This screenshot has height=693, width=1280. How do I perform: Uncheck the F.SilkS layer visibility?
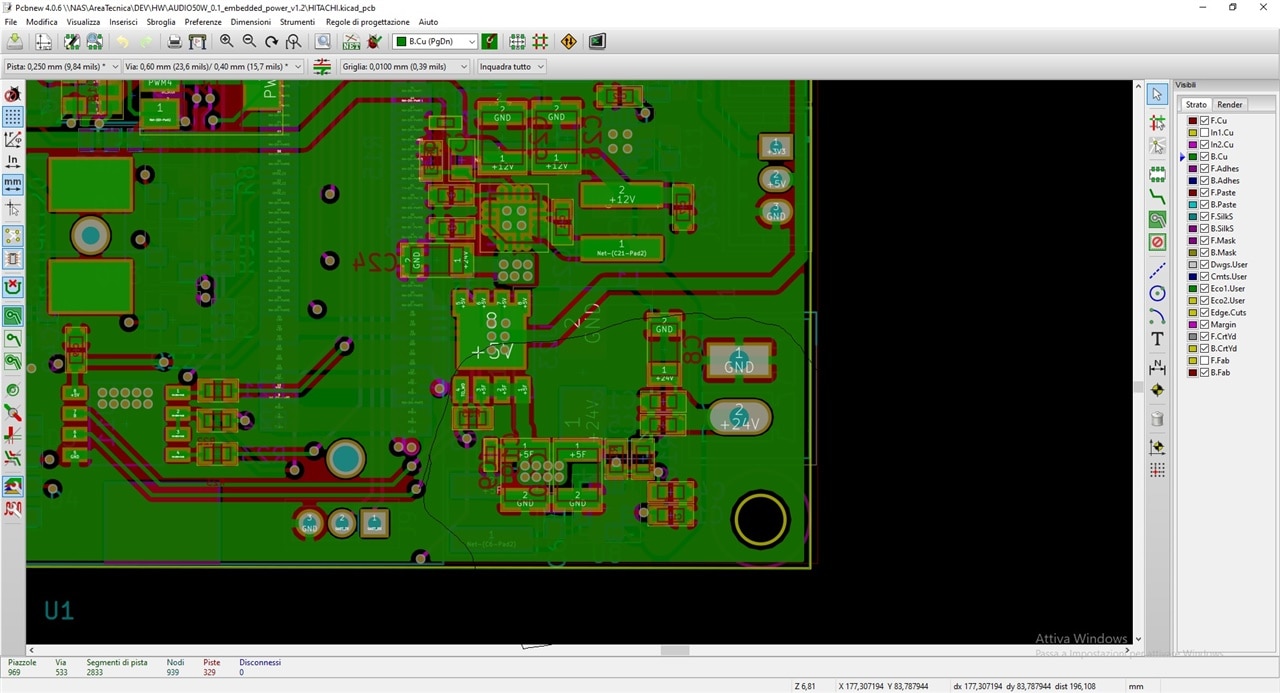point(1205,216)
